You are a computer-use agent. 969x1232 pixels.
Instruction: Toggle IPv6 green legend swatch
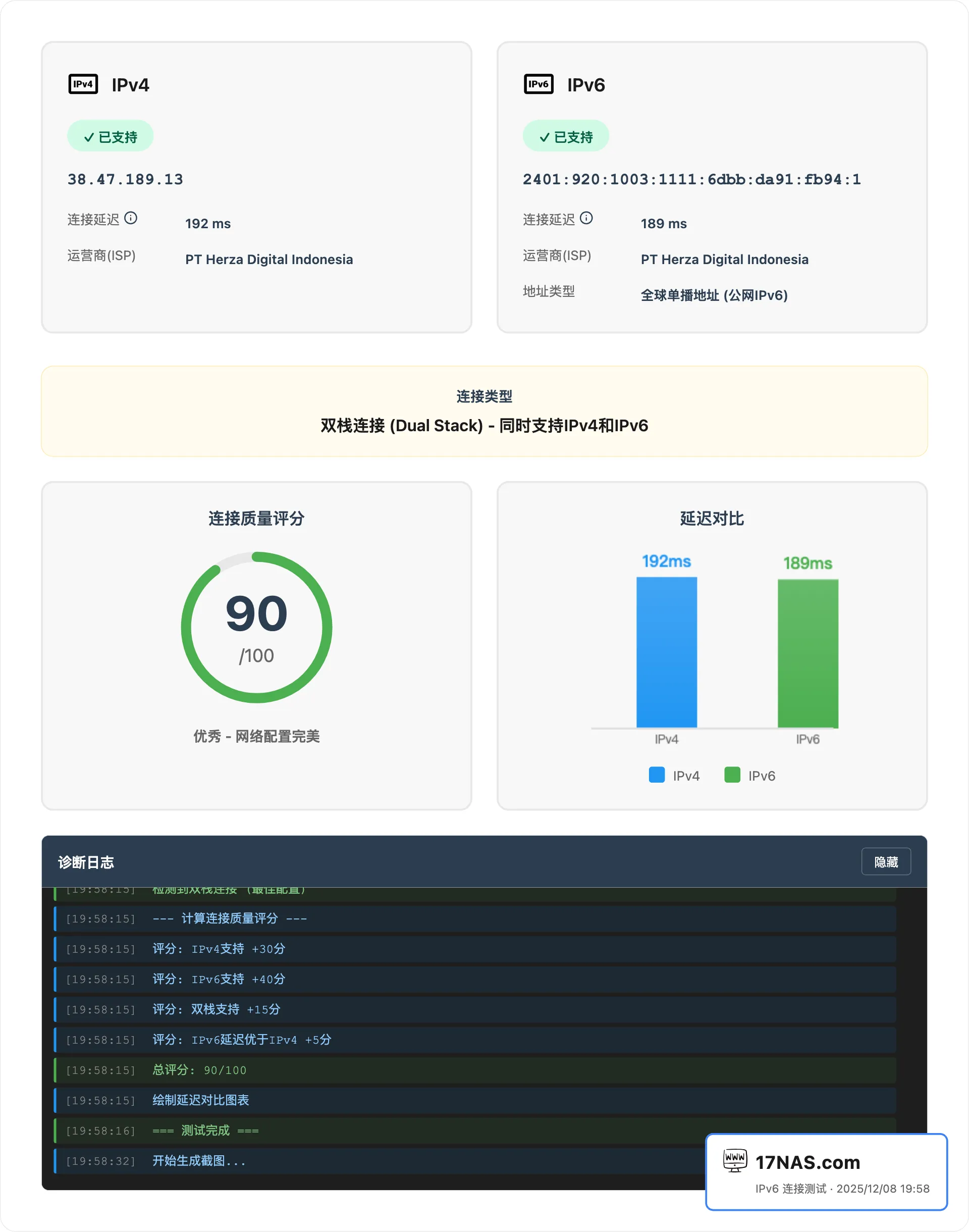pos(732,775)
